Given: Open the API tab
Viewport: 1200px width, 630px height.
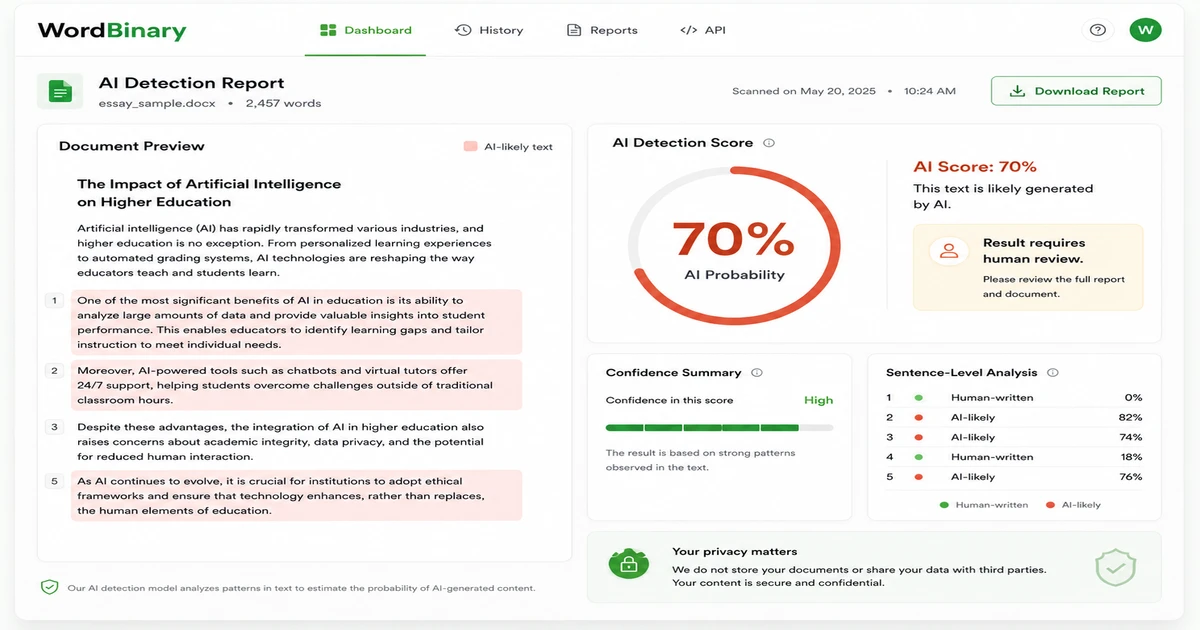Looking at the screenshot, I should click(x=703, y=30).
